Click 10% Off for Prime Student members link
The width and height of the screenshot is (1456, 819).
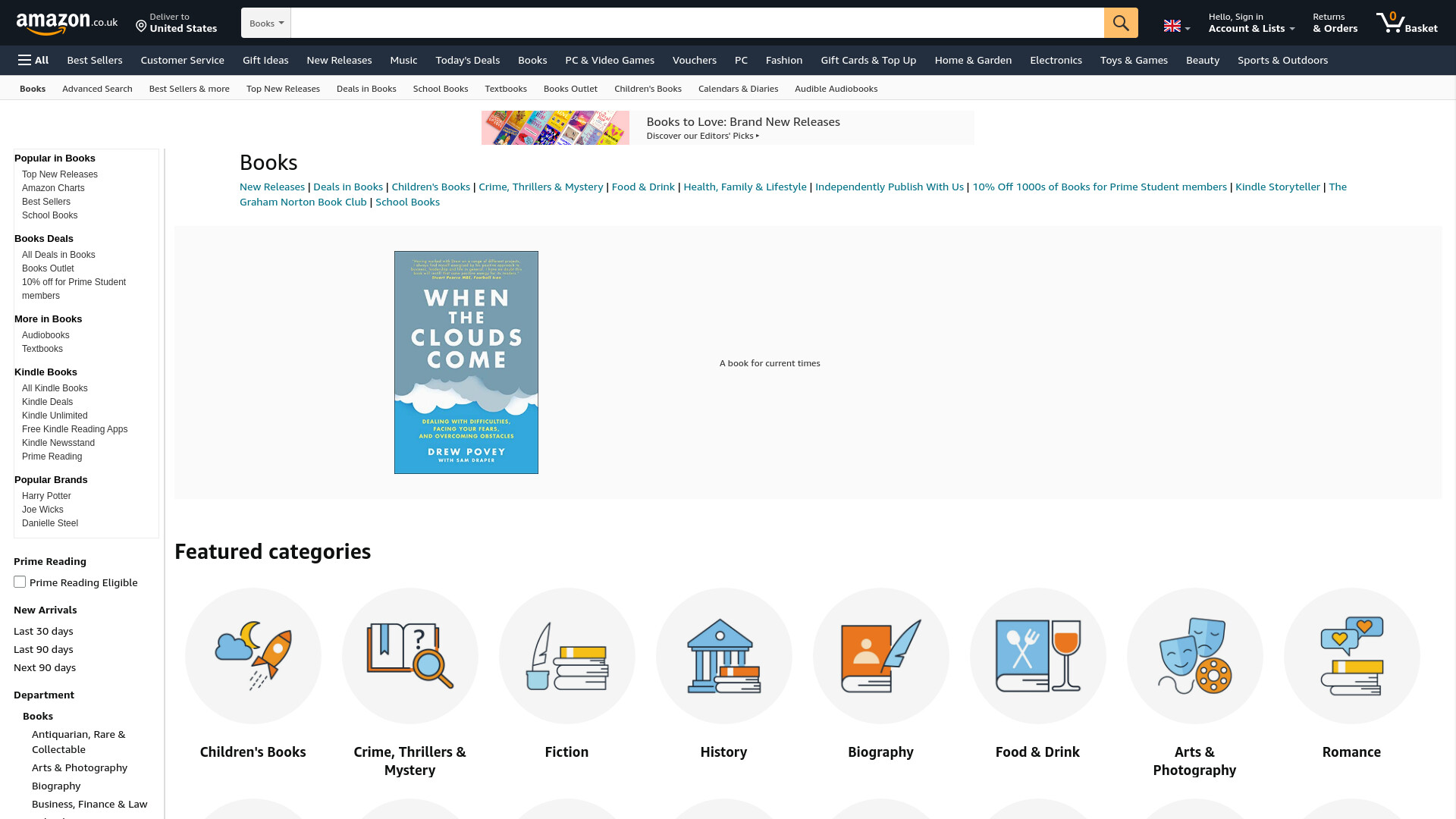(1100, 187)
